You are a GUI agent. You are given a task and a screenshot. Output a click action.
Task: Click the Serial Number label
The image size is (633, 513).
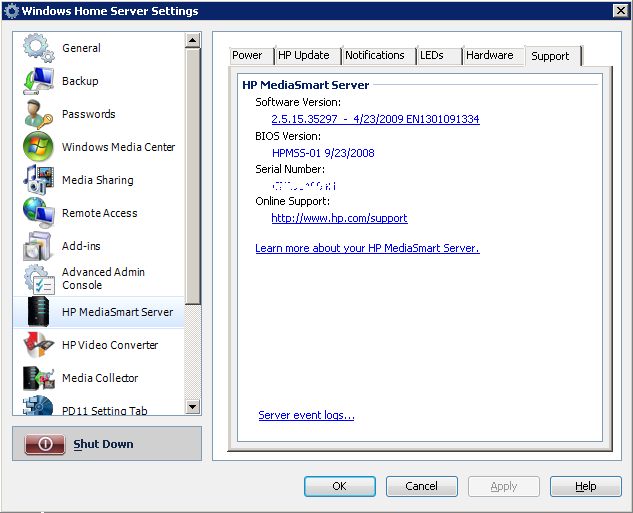click(x=290, y=169)
